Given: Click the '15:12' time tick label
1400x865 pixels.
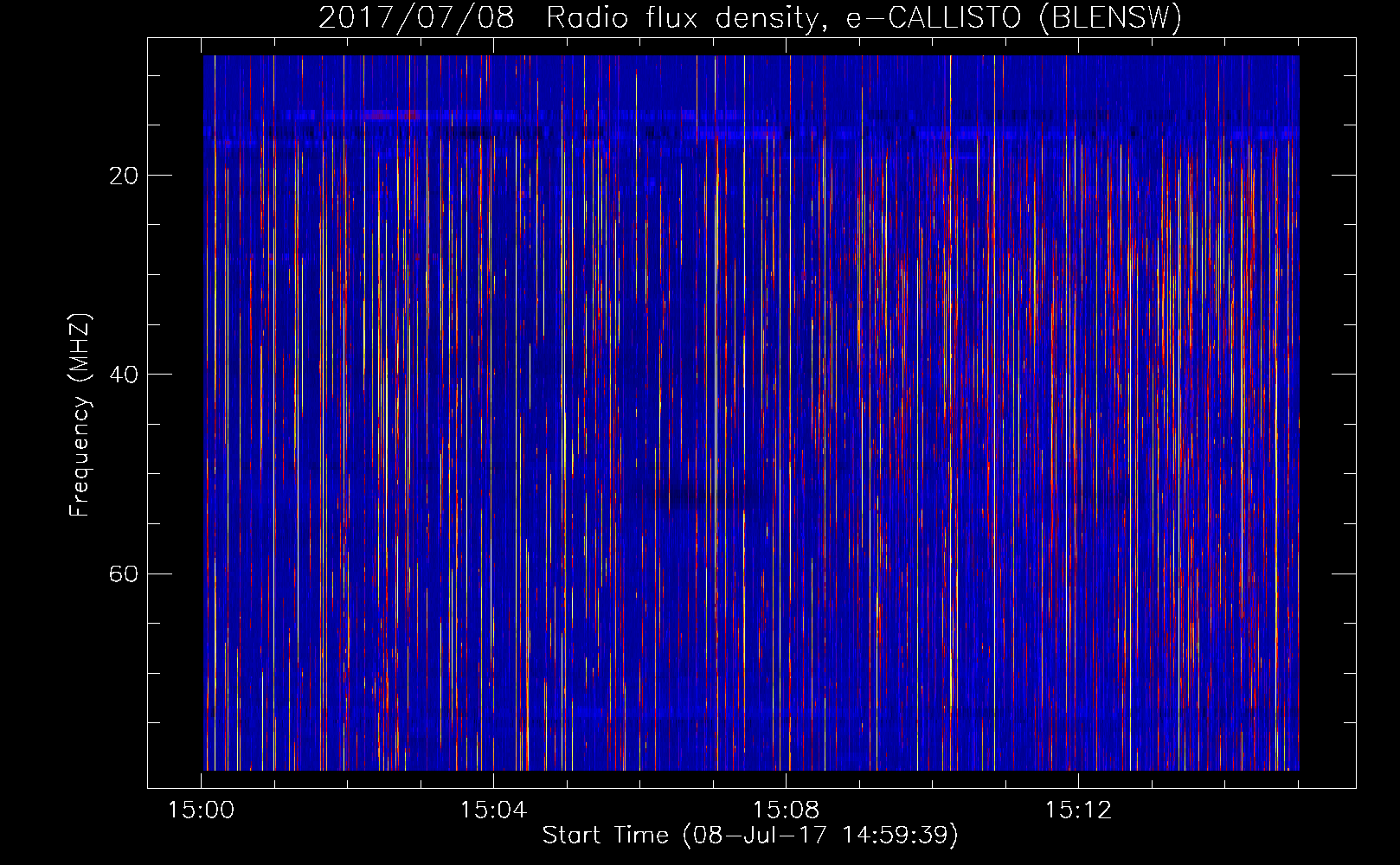Looking at the screenshot, I should pos(1078,811).
